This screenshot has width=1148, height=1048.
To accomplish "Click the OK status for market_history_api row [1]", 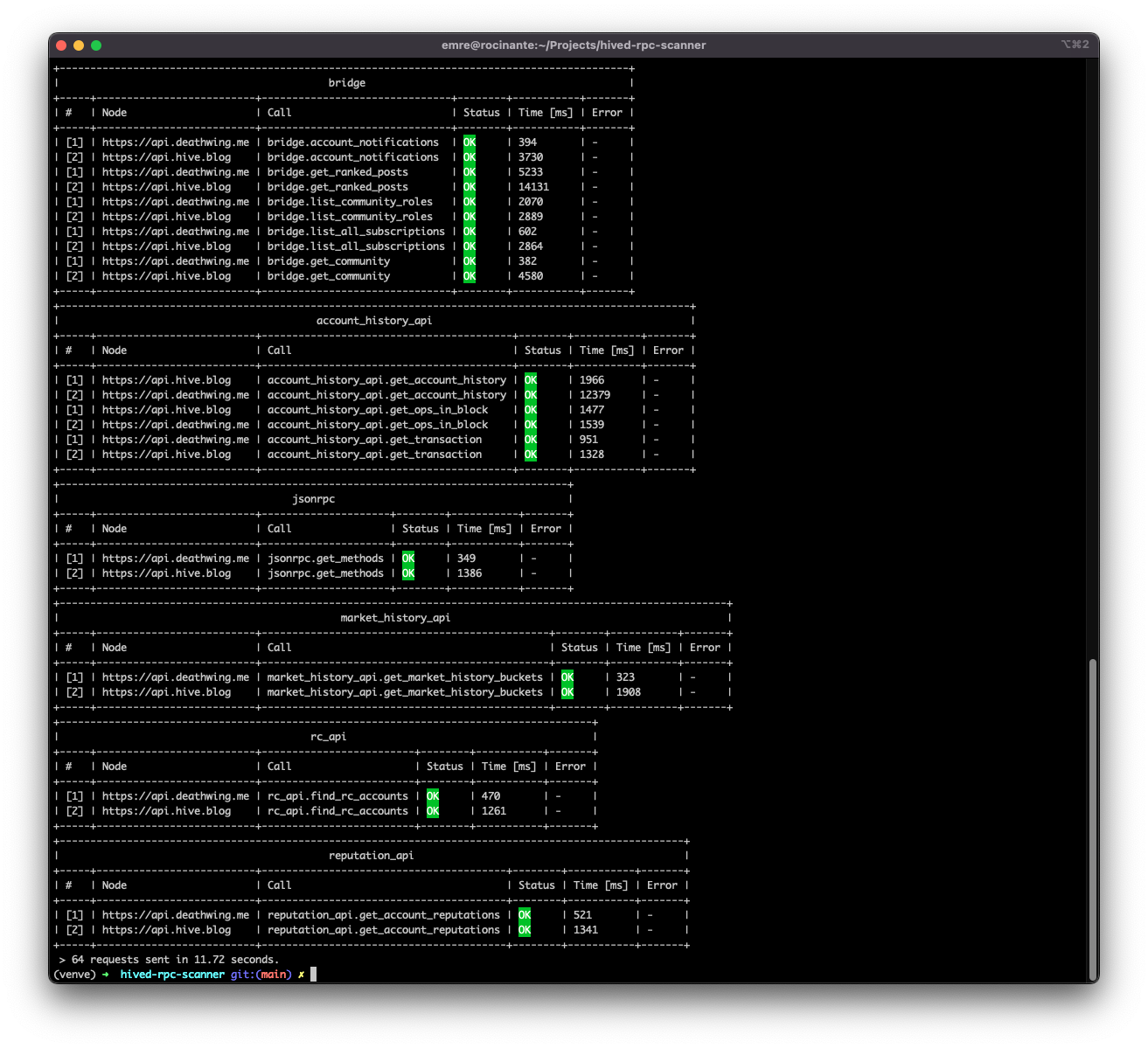I will tap(567, 677).
